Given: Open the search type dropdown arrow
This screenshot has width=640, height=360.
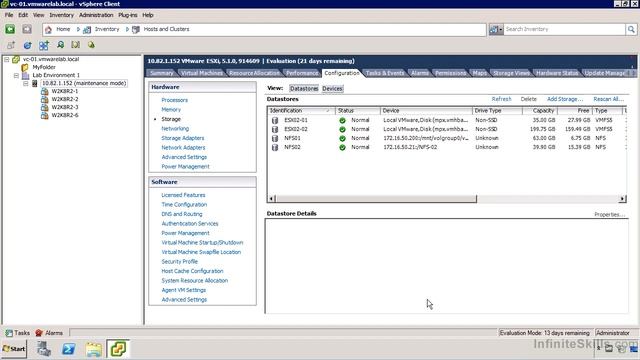Looking at the screenshot, I should 501,29.
